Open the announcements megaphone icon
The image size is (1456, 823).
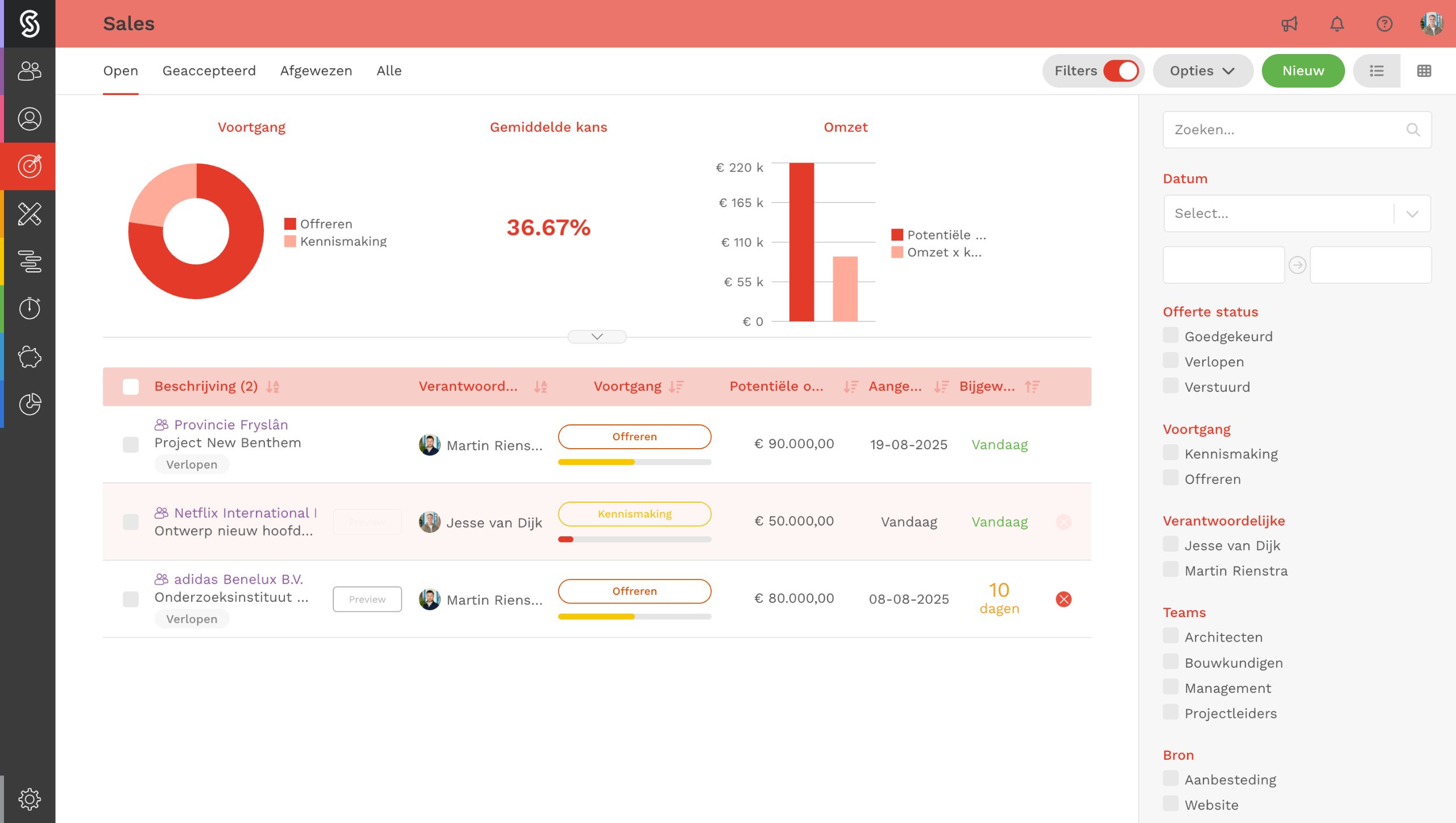(1289, 24)
